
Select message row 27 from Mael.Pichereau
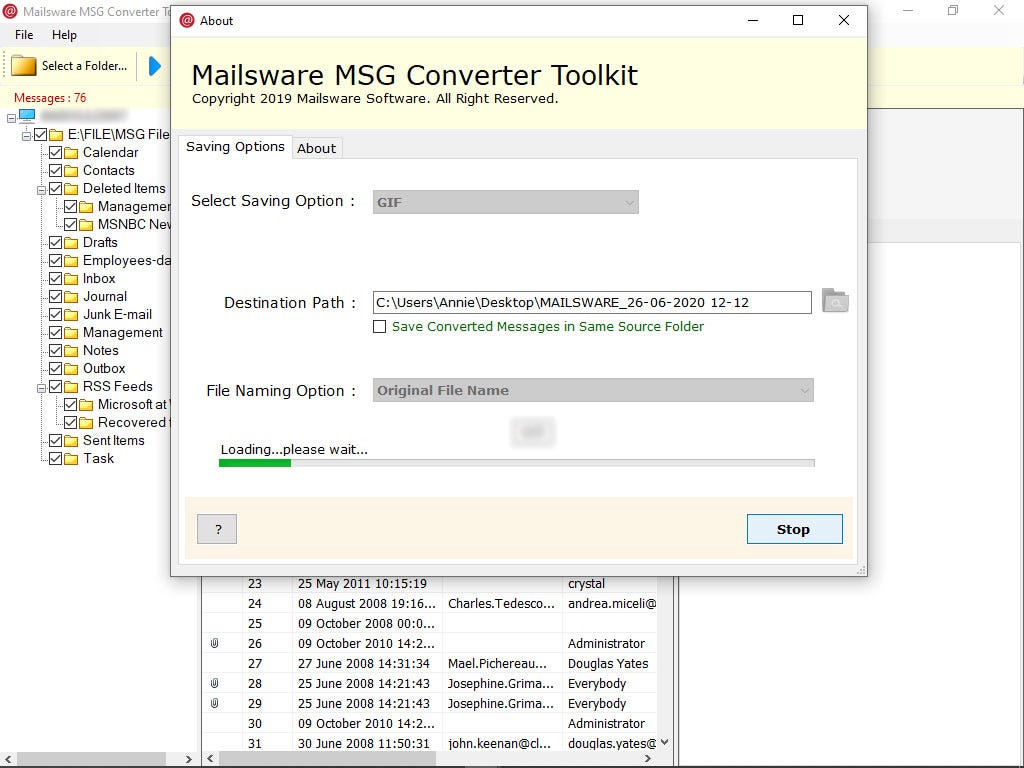(430, 664)
